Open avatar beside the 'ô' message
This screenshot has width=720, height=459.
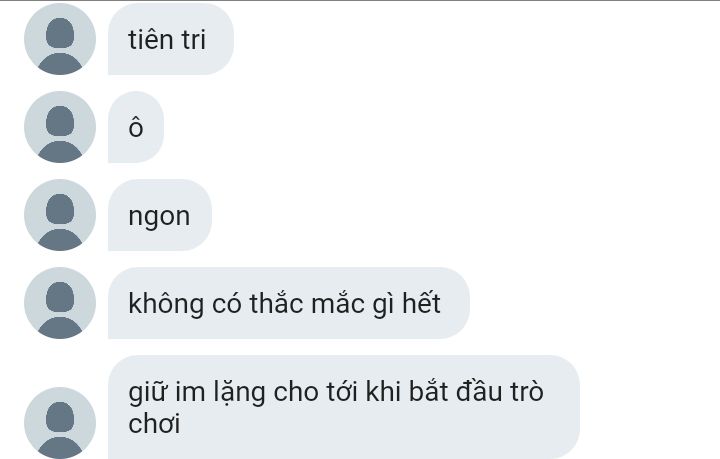pos(60,127)
